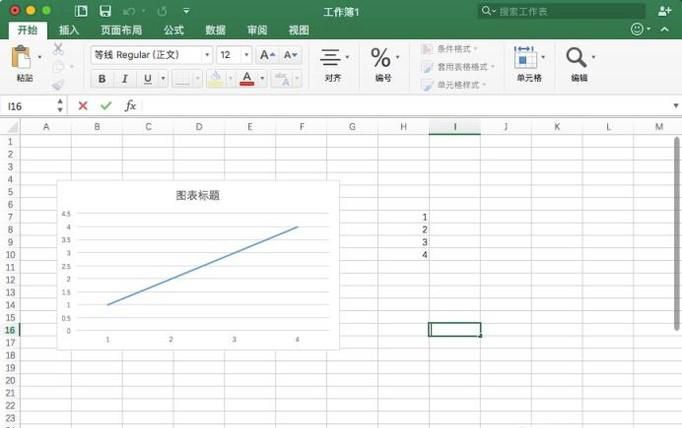Switch to the 插入 tab

(x=69, y=30)
